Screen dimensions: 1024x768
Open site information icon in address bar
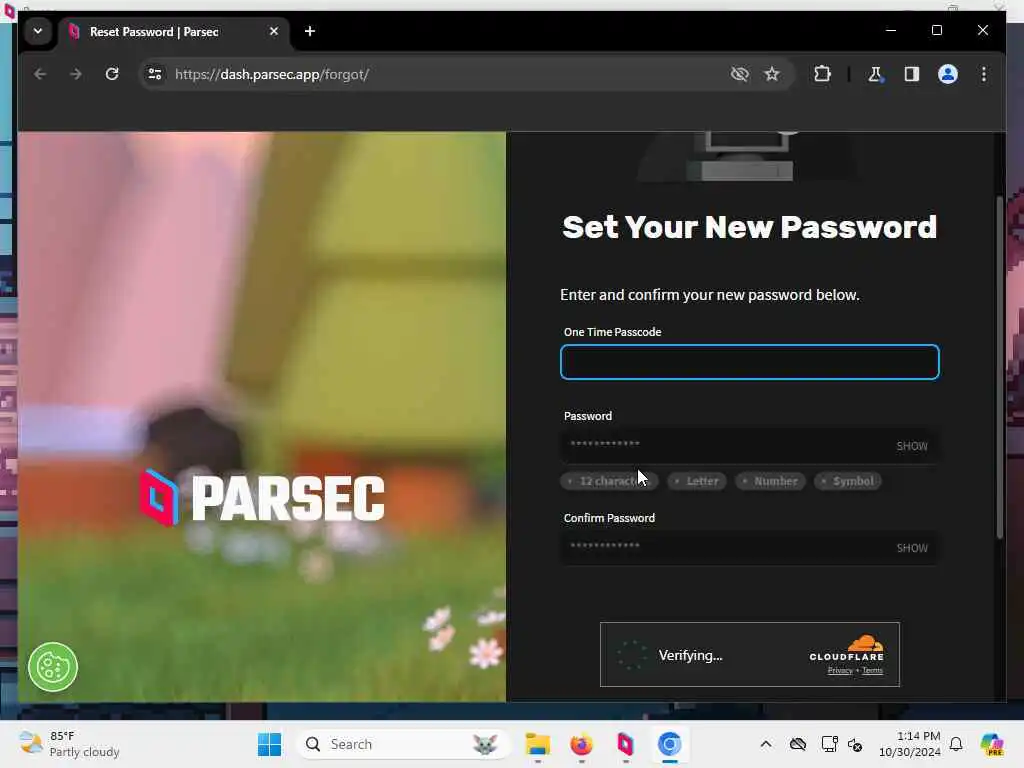tap(155, 74)
